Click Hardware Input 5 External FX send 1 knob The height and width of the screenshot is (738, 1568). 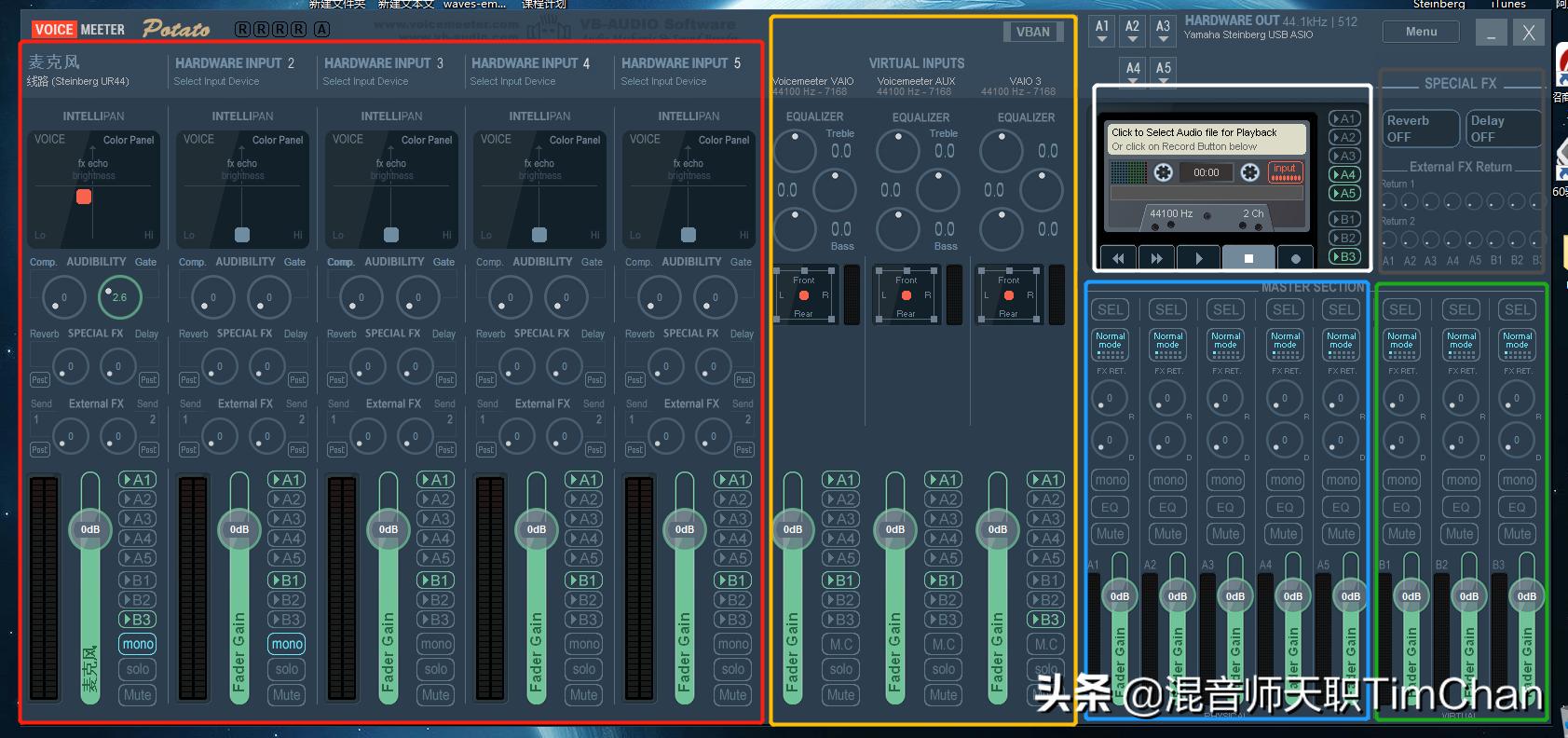click(x=665, y=436)
